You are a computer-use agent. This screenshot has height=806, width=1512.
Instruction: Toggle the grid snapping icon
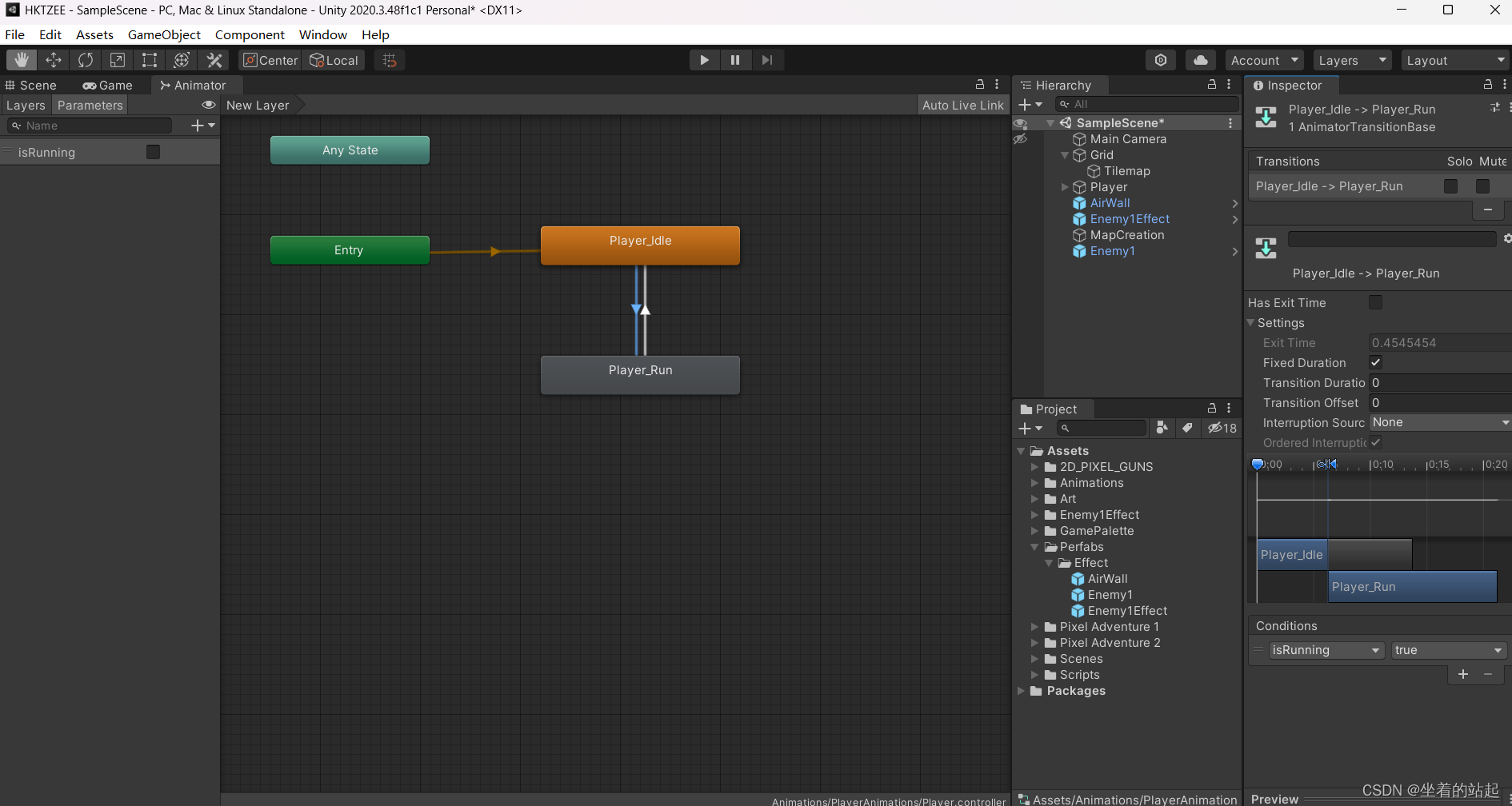(389, 59)
